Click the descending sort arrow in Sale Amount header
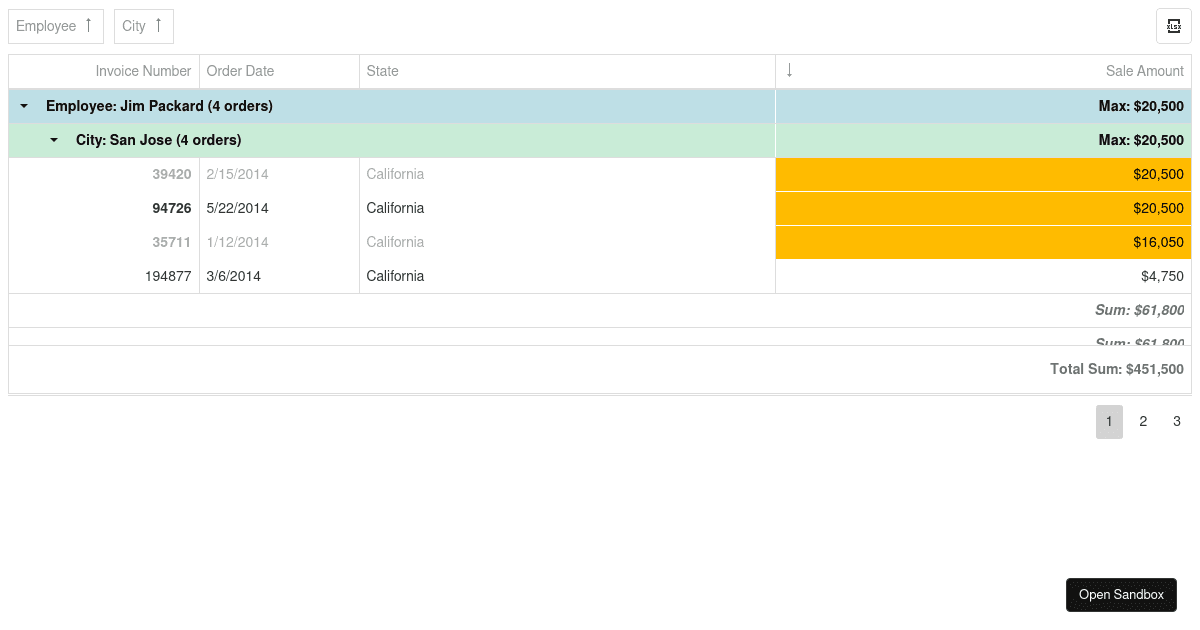This screenshot has height=630, width=1200. click(x=789, y=70)
